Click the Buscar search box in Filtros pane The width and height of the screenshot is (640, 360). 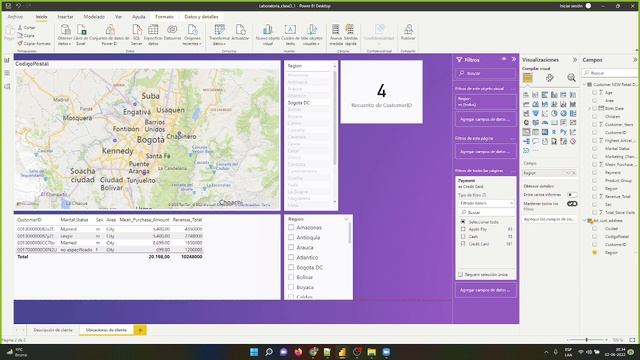pos(485,73)
